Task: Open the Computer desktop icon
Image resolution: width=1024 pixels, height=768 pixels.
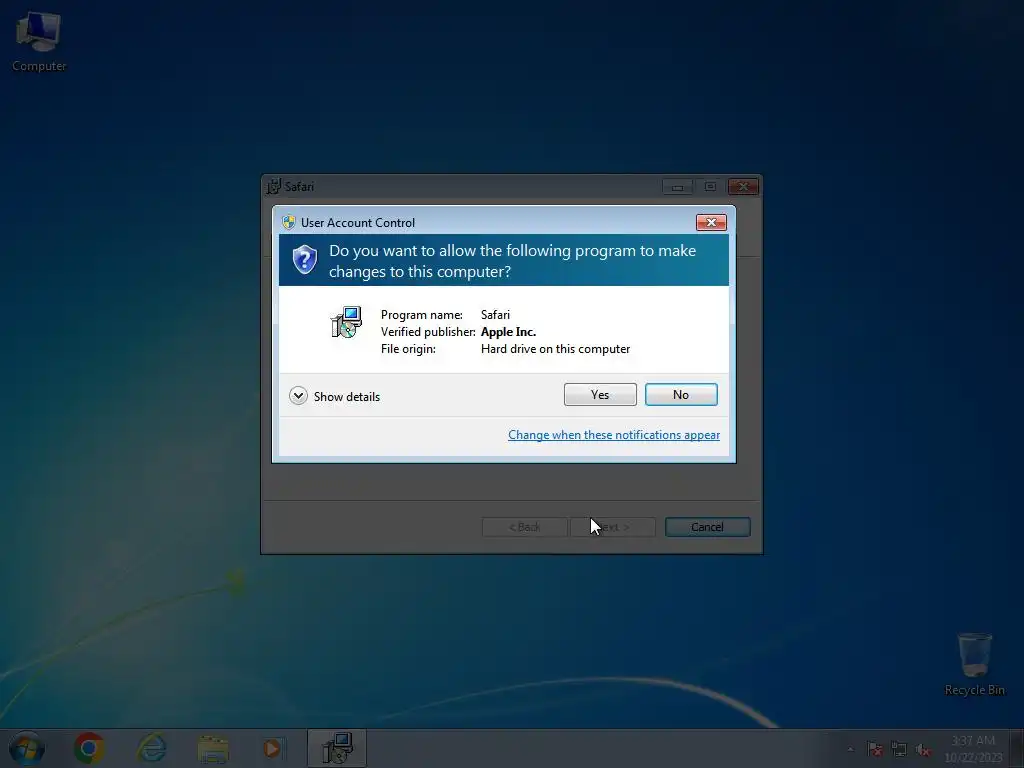Action: click(x=39, y=41)
